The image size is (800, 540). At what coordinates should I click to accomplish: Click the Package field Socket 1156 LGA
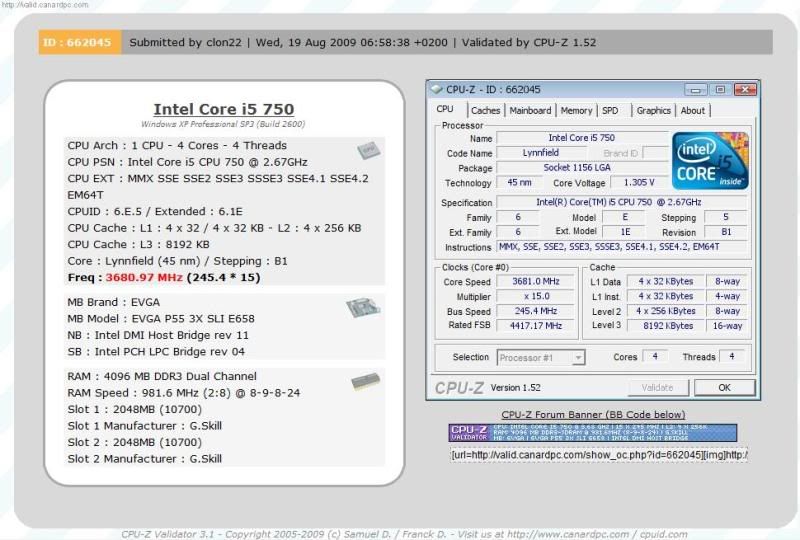582,167
